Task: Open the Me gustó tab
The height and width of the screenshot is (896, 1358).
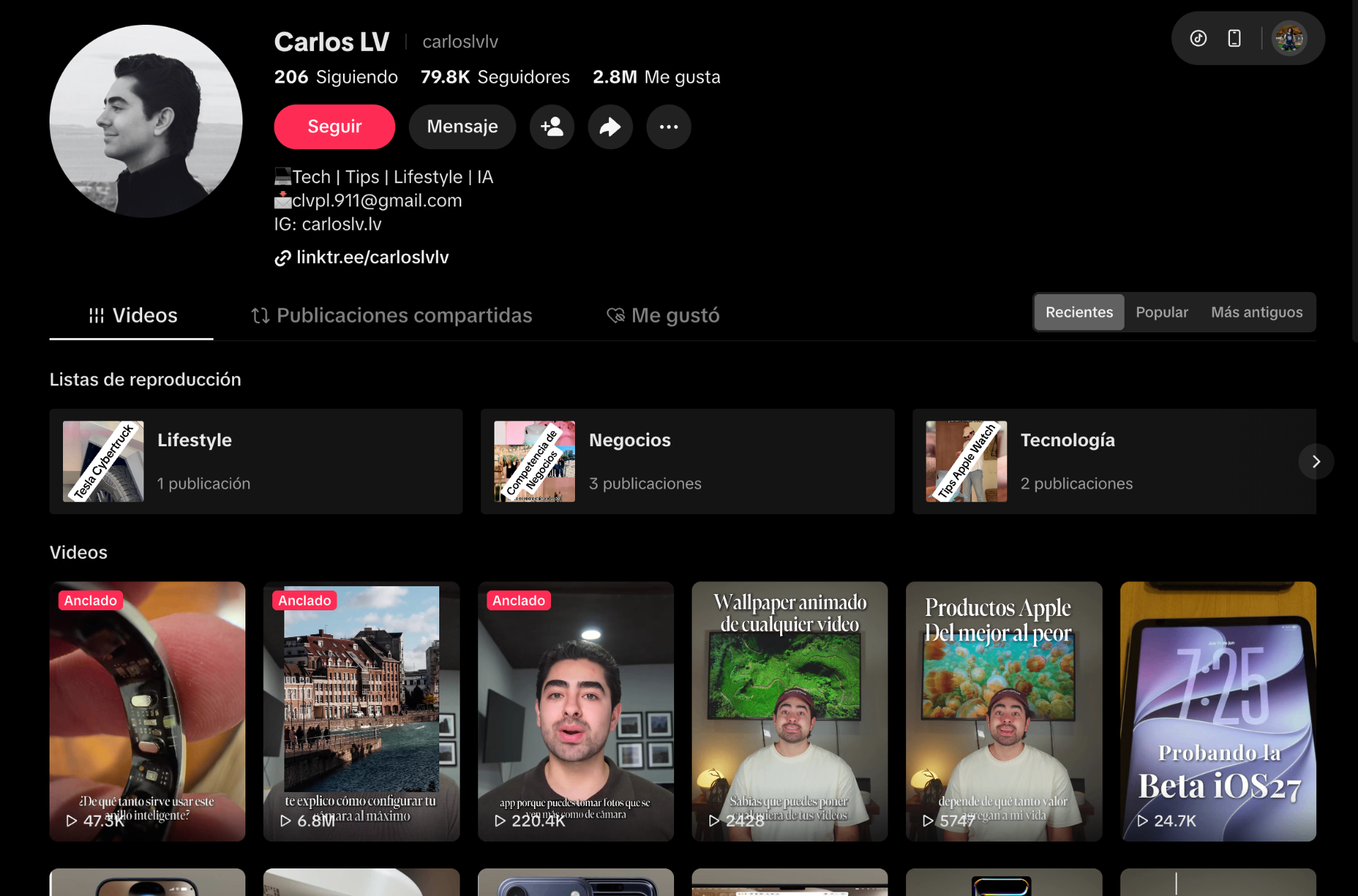Action: click(x=663, y=315)
